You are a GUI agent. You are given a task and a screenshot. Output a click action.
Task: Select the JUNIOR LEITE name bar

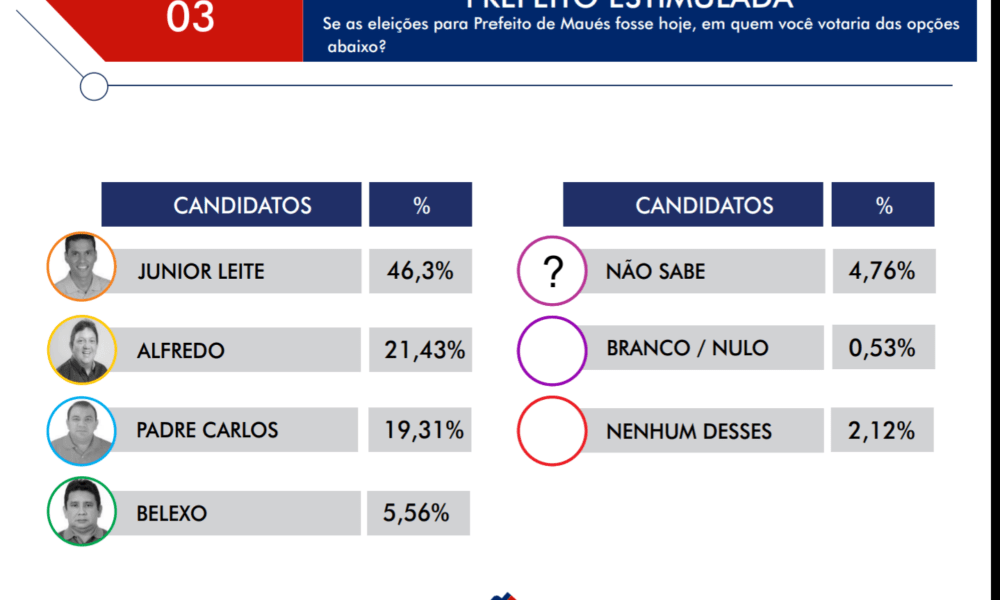(237, 271)
